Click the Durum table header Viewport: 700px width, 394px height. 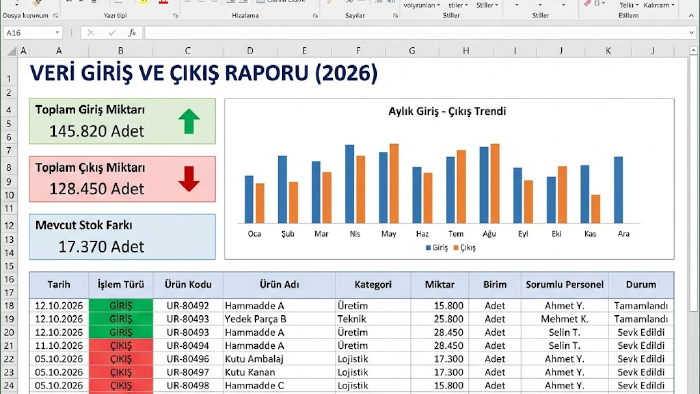[641, 285]
